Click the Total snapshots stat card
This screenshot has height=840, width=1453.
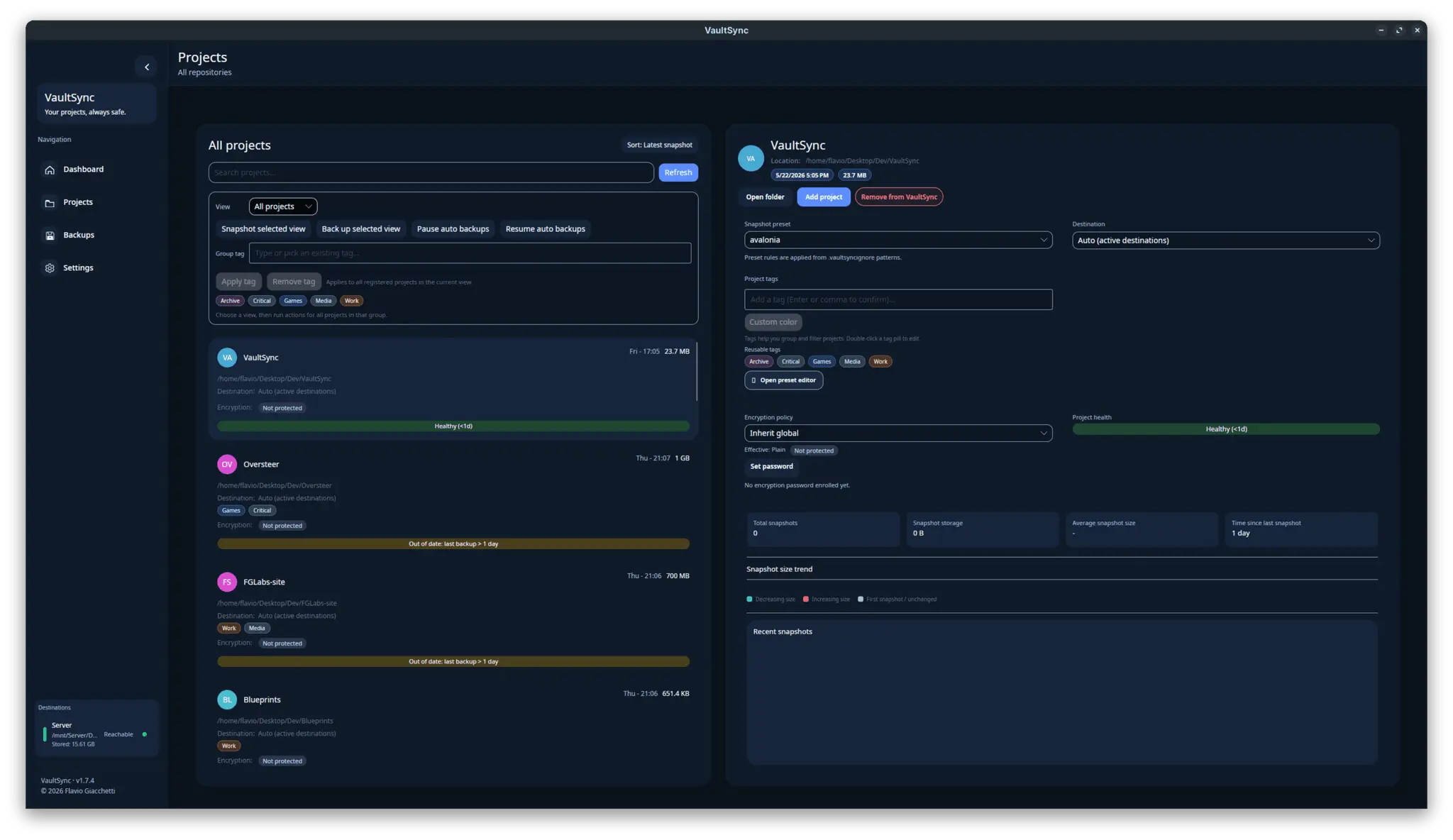(x=823, y=529)
